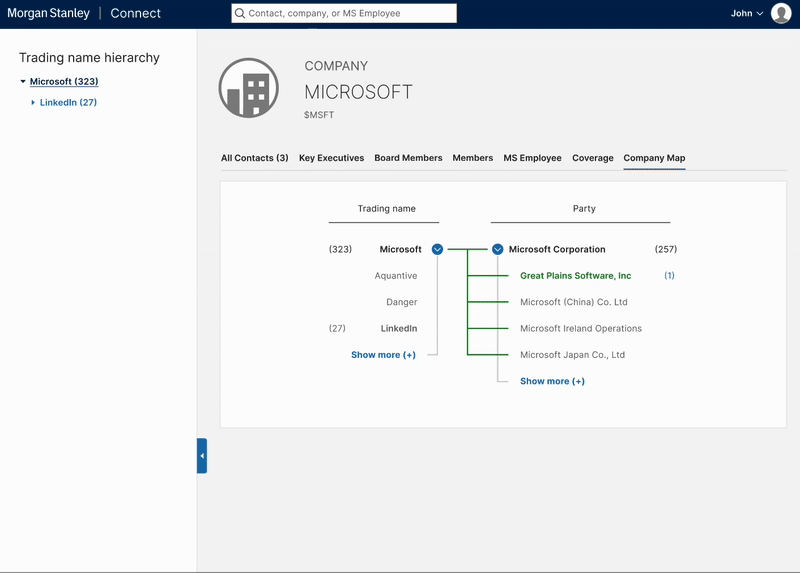Select the LinkedIn trading name in the map
This screenshot has width=800, height=573.
[398, 329]
